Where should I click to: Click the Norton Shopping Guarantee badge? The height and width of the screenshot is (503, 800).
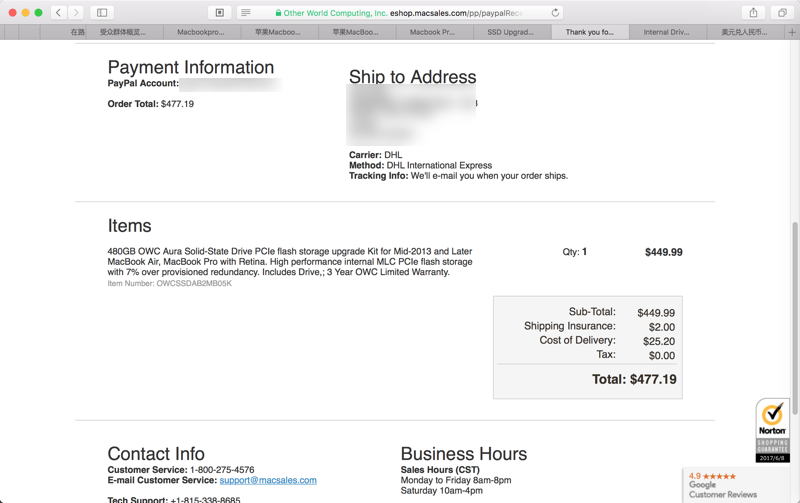[x=772, y=431]
